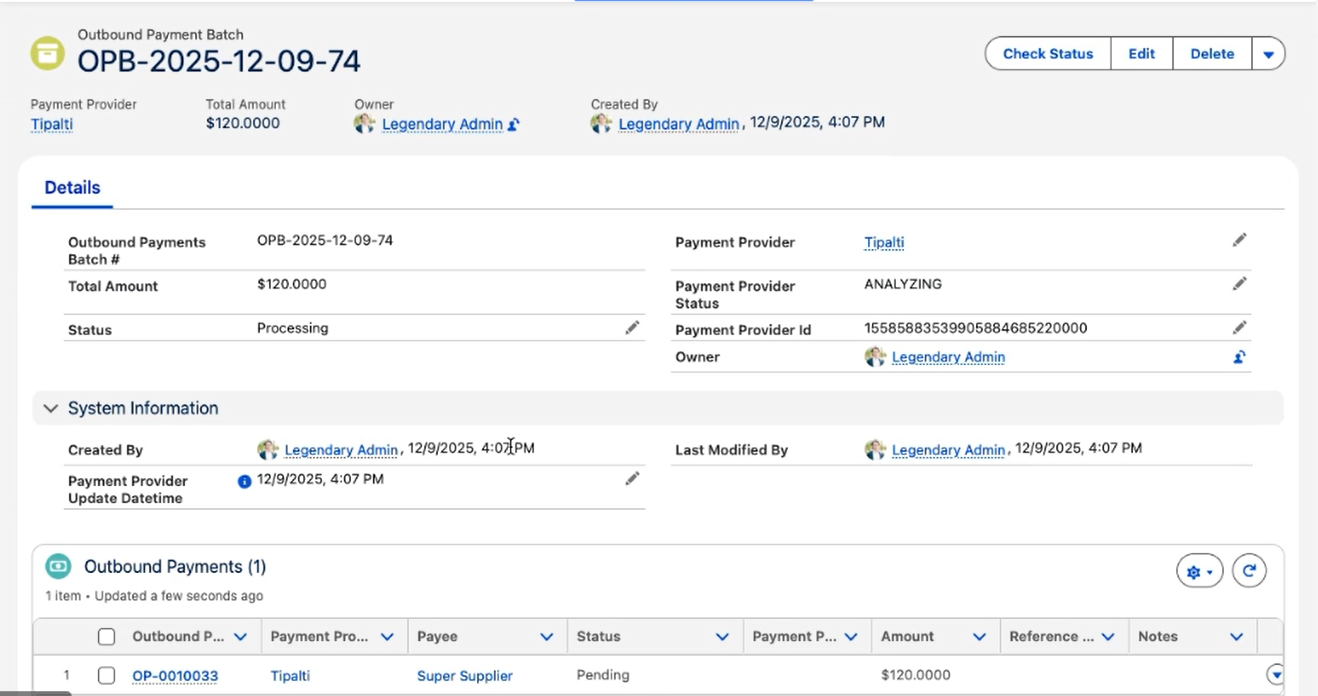Open the Payee column sort menu
The height and width of the screenshot is (696, 1318).
coord(546,636)
